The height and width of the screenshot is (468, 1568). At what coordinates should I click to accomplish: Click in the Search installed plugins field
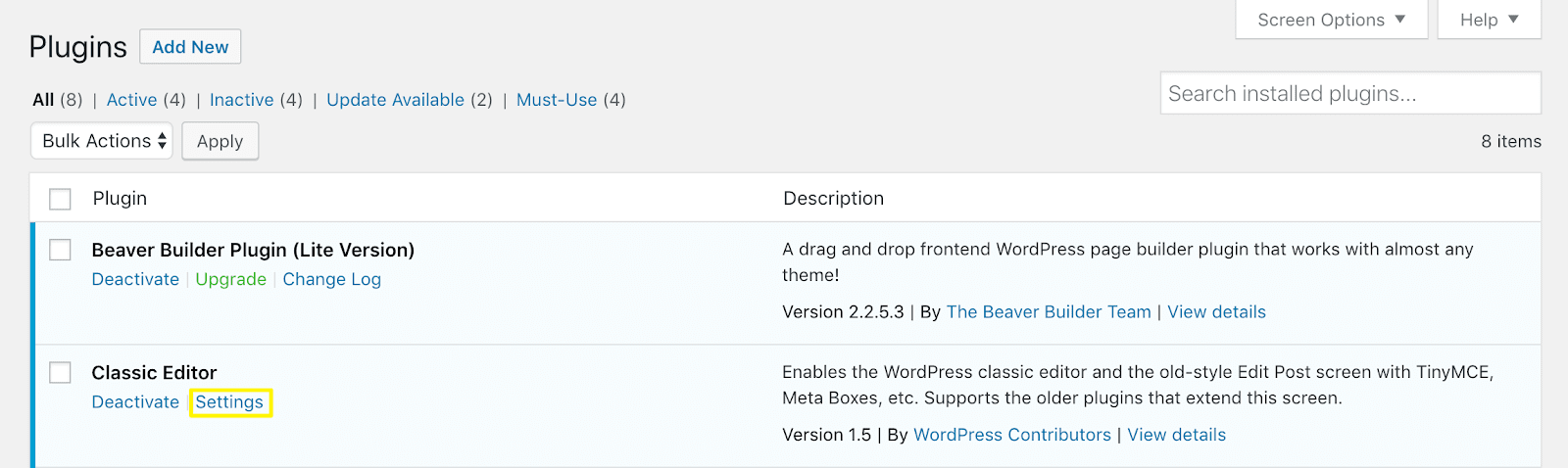click(x=1349, y=94)
